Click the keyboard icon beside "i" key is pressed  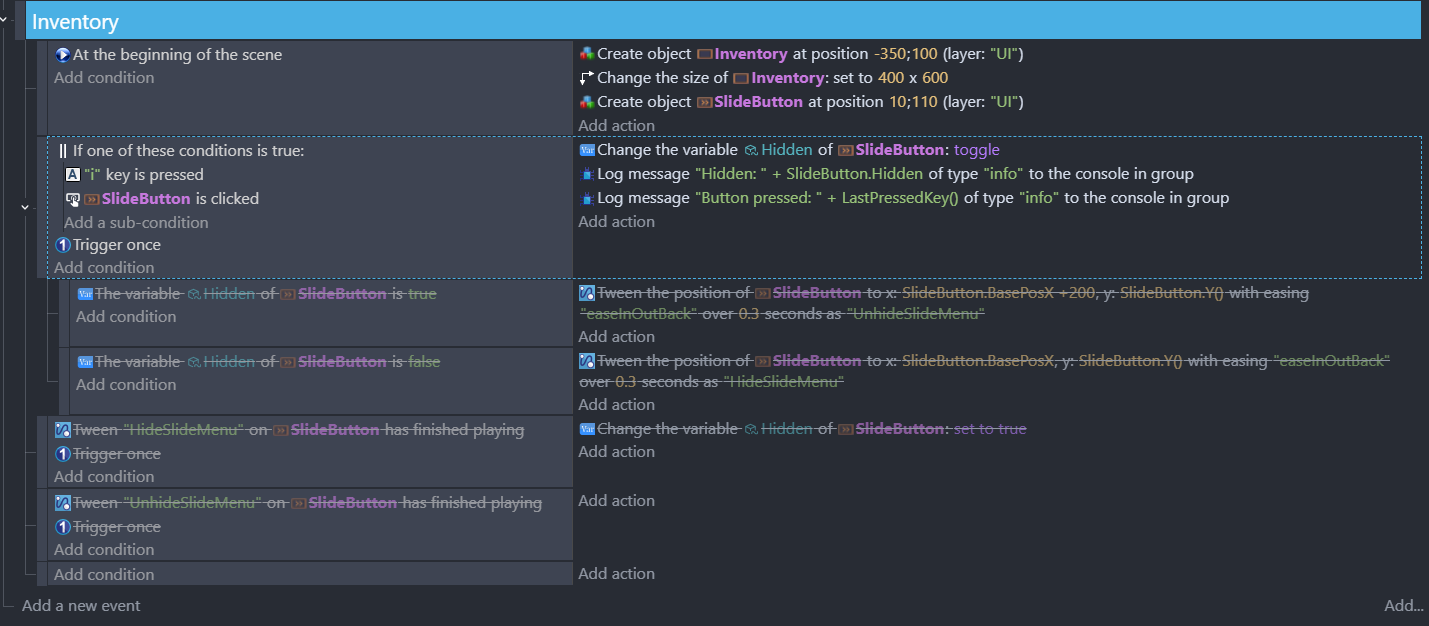point(72,175)
